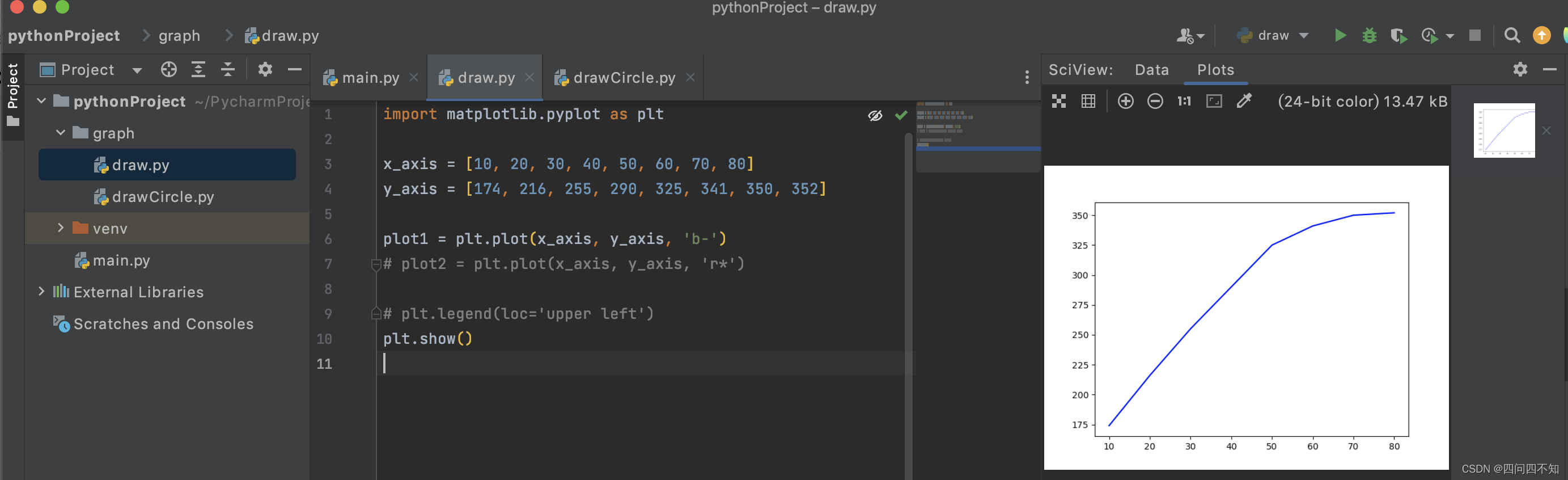Click line number 6 in gutter
Viewport: 1568px width, 480px height.
[x=328, y=239]
